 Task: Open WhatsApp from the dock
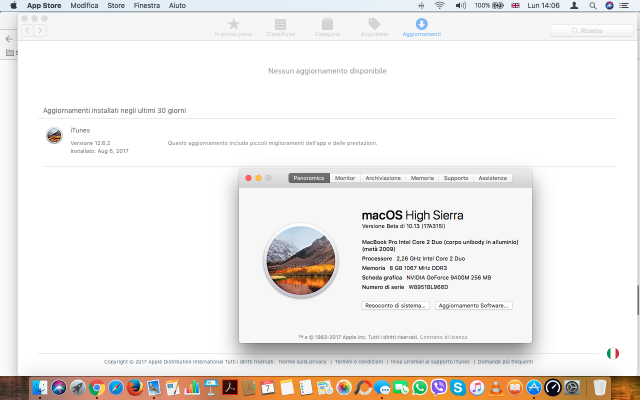point(420,387)
